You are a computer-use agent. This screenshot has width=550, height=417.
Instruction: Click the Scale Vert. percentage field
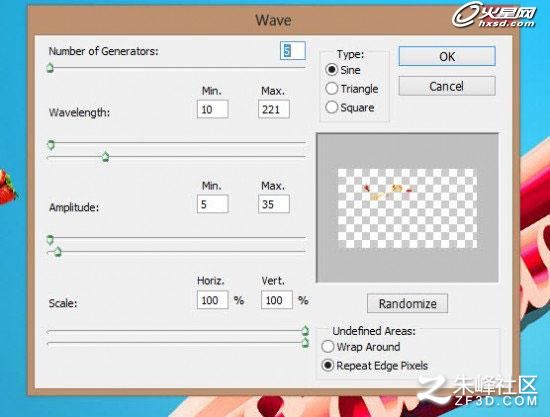pyautogui.click(x=277, y=300)
